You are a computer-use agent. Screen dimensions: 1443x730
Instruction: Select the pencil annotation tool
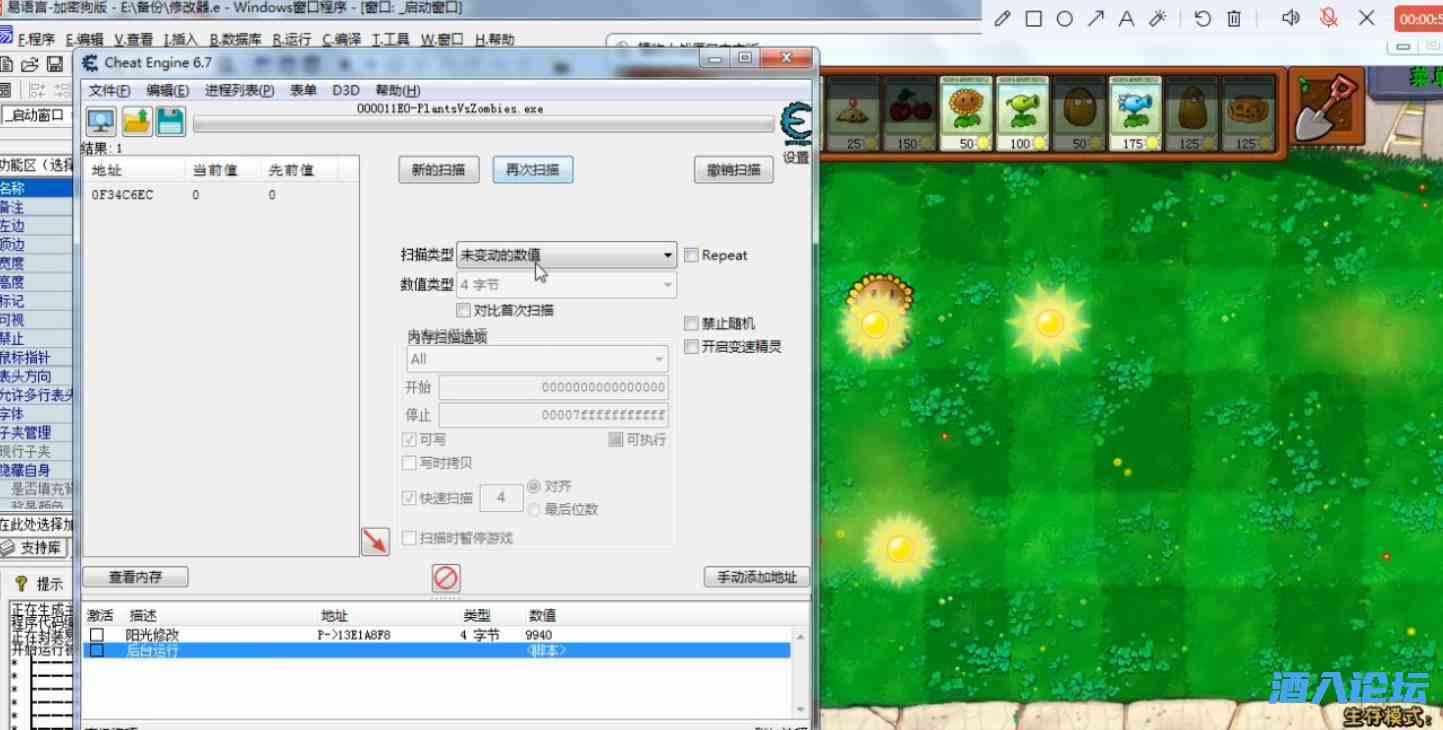[1002, 18]
